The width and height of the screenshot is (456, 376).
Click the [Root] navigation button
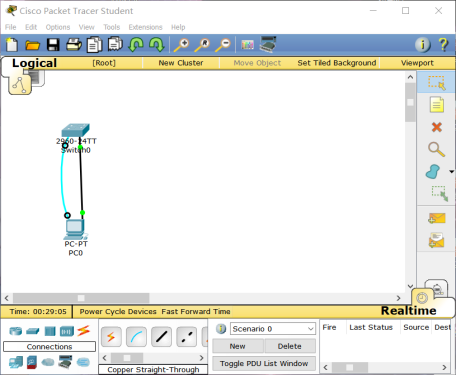[x=104, y=63]
